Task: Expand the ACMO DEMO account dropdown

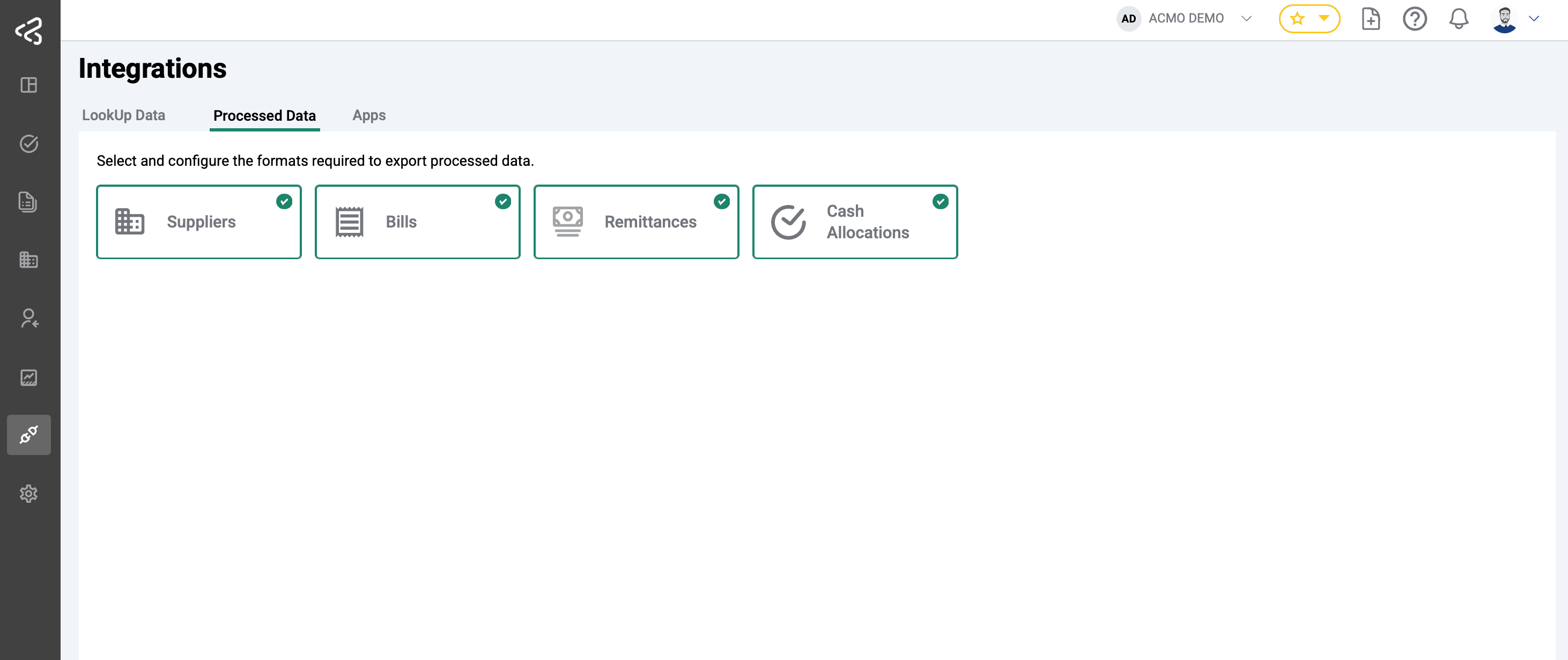Action: pos(1247,18)
